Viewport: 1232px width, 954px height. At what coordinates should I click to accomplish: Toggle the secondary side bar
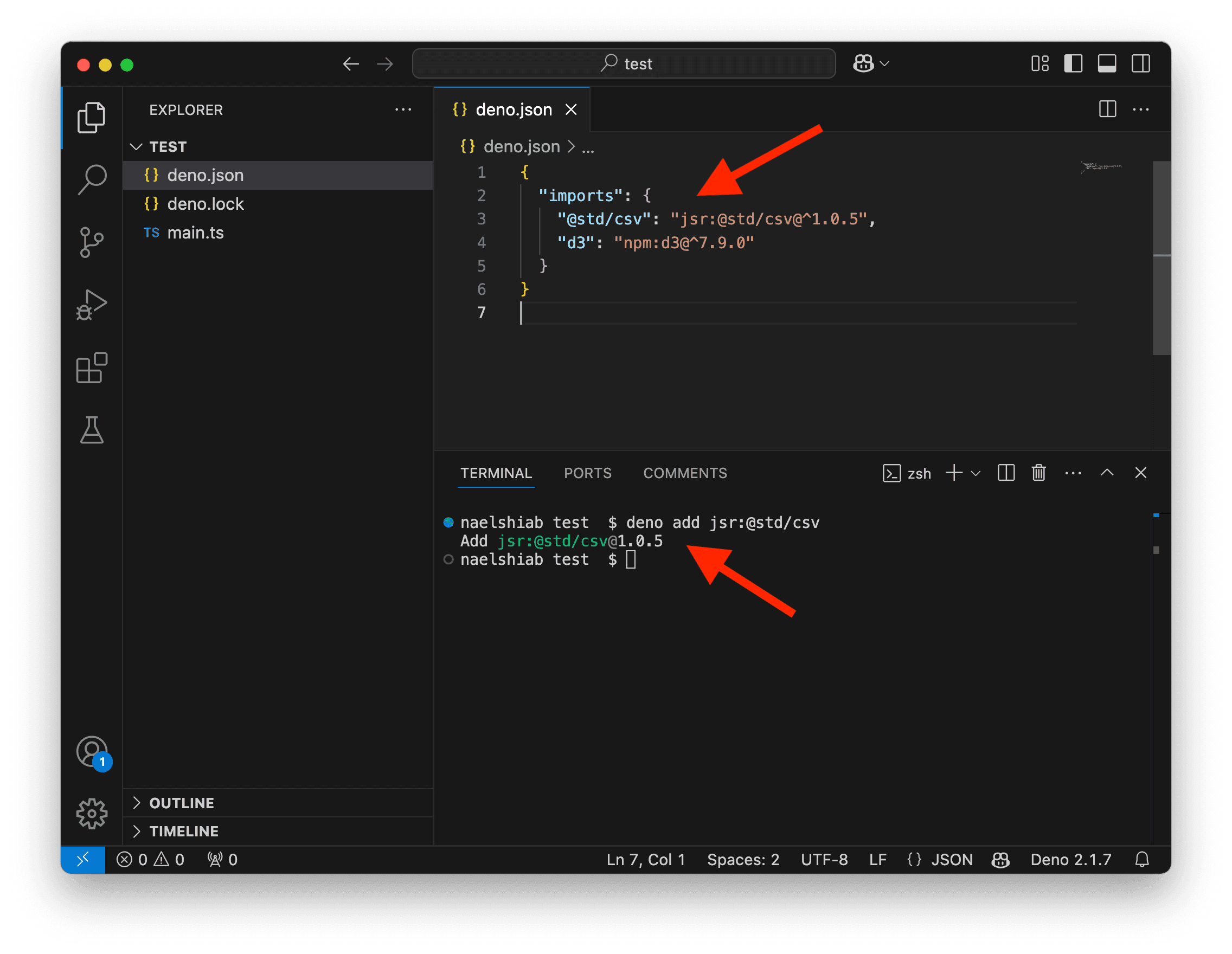(x=1140, y=64)
